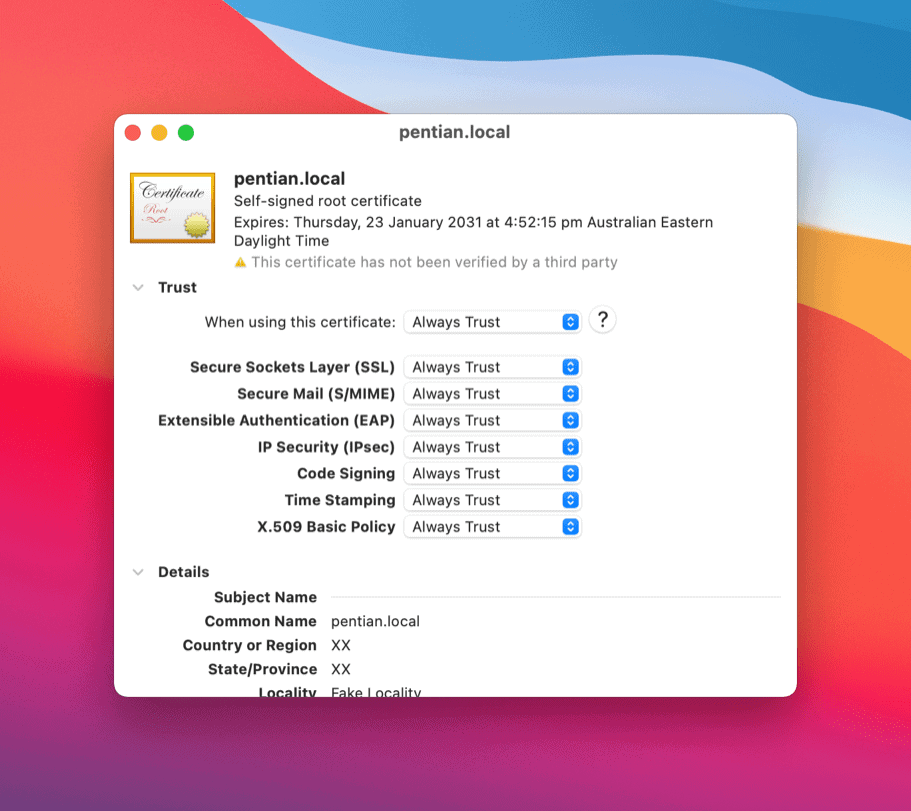Click the bold pentian.local certificate heading
Viewport: 911px width, 811px height.
(x=289, y=179)
